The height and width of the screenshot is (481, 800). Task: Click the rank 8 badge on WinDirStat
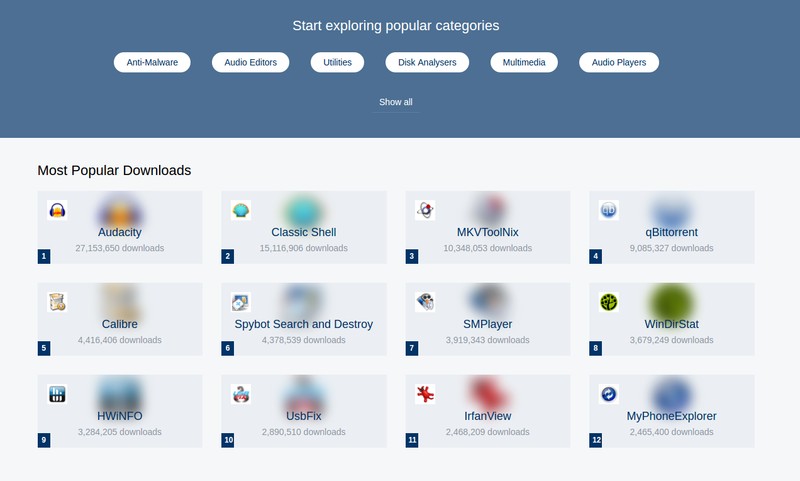coord(595,348)
